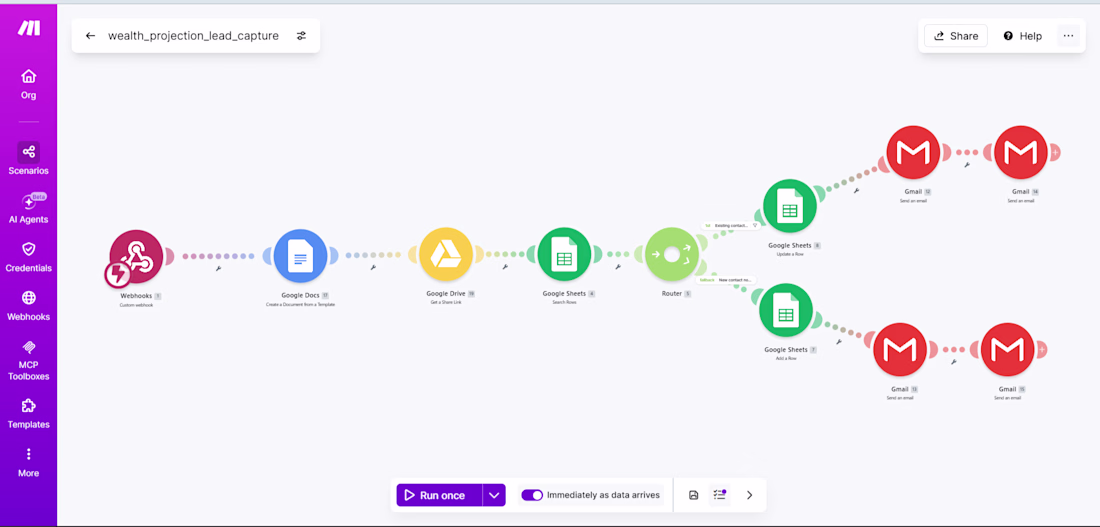Screen dimensions: 1100x527
Task: Select the Gmail 14 module
Action: (x=1021, y=152)
